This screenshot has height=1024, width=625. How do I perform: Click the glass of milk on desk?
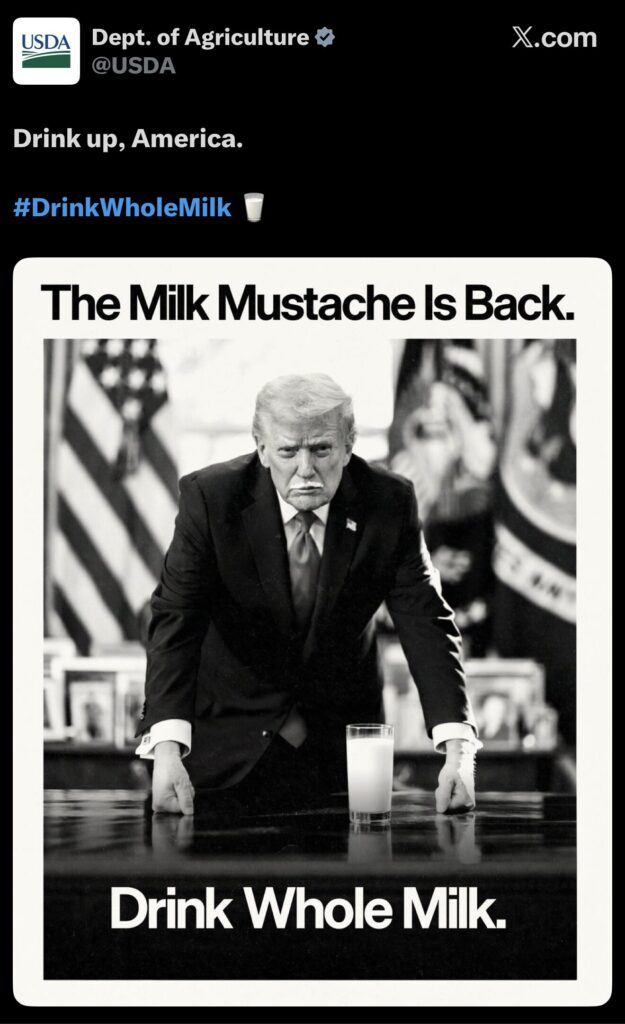(x=370, y=773)
